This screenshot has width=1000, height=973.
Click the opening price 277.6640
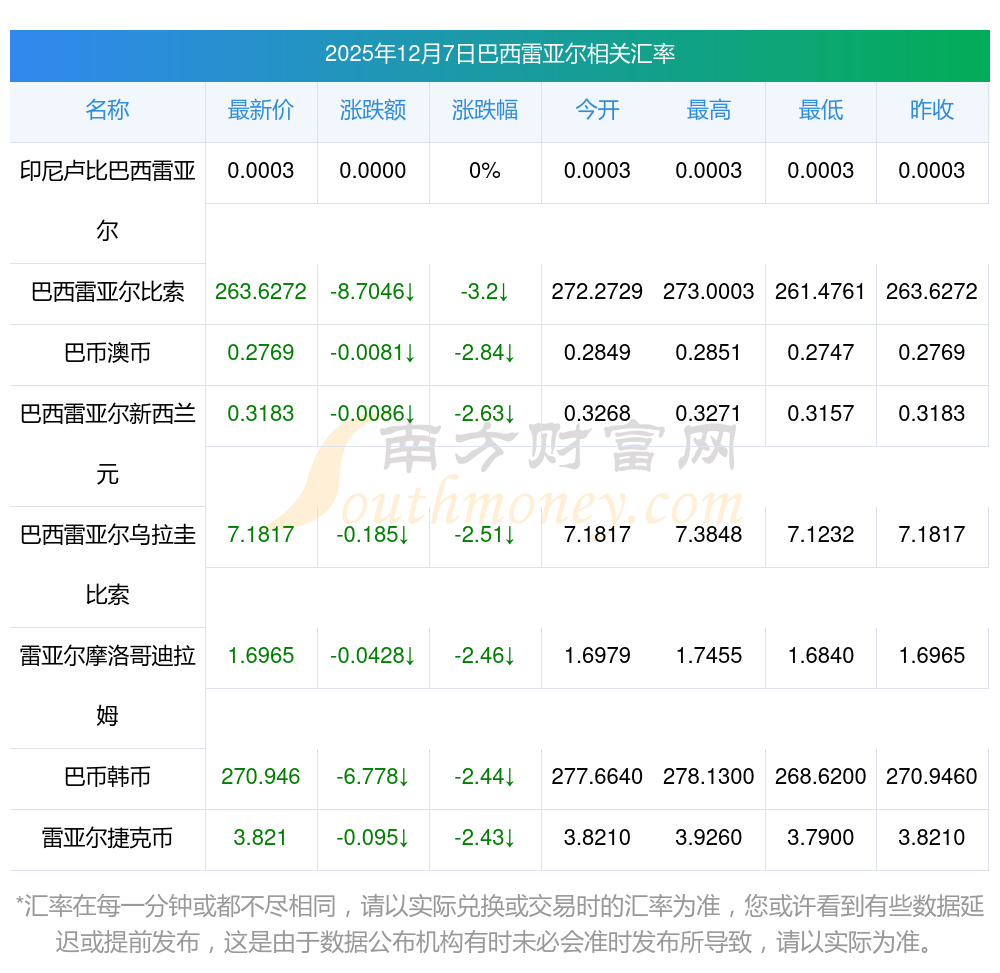597,777
